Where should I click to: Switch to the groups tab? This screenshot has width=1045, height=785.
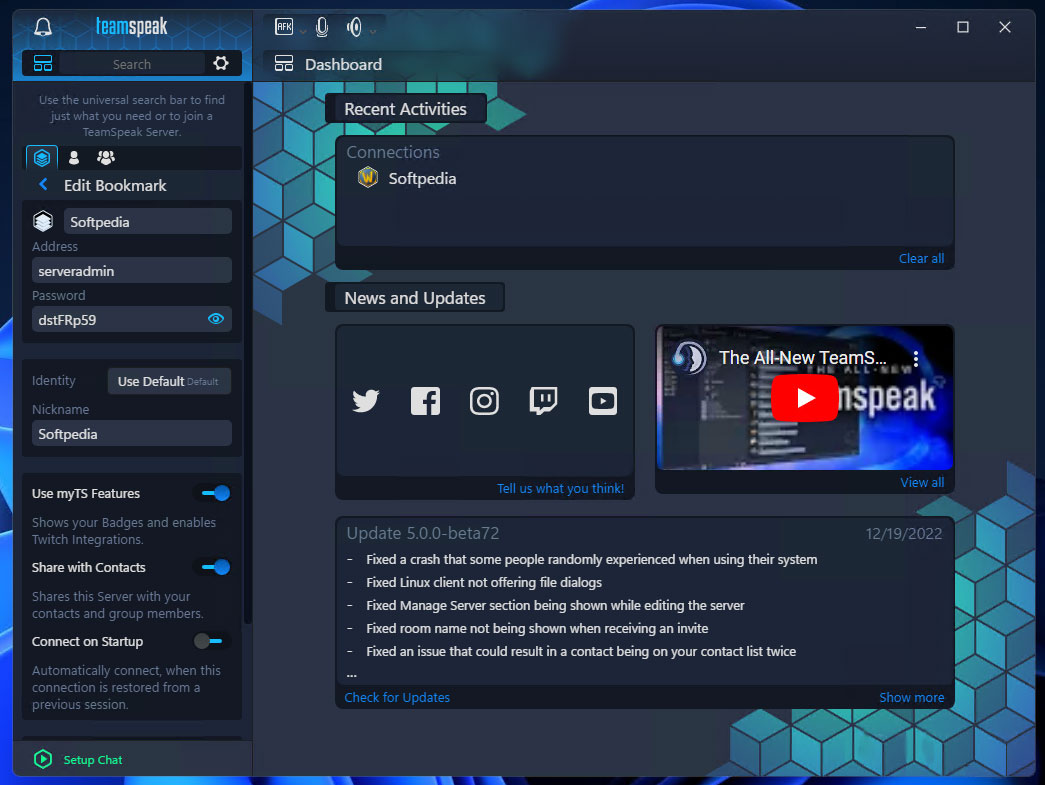[105, 158]
